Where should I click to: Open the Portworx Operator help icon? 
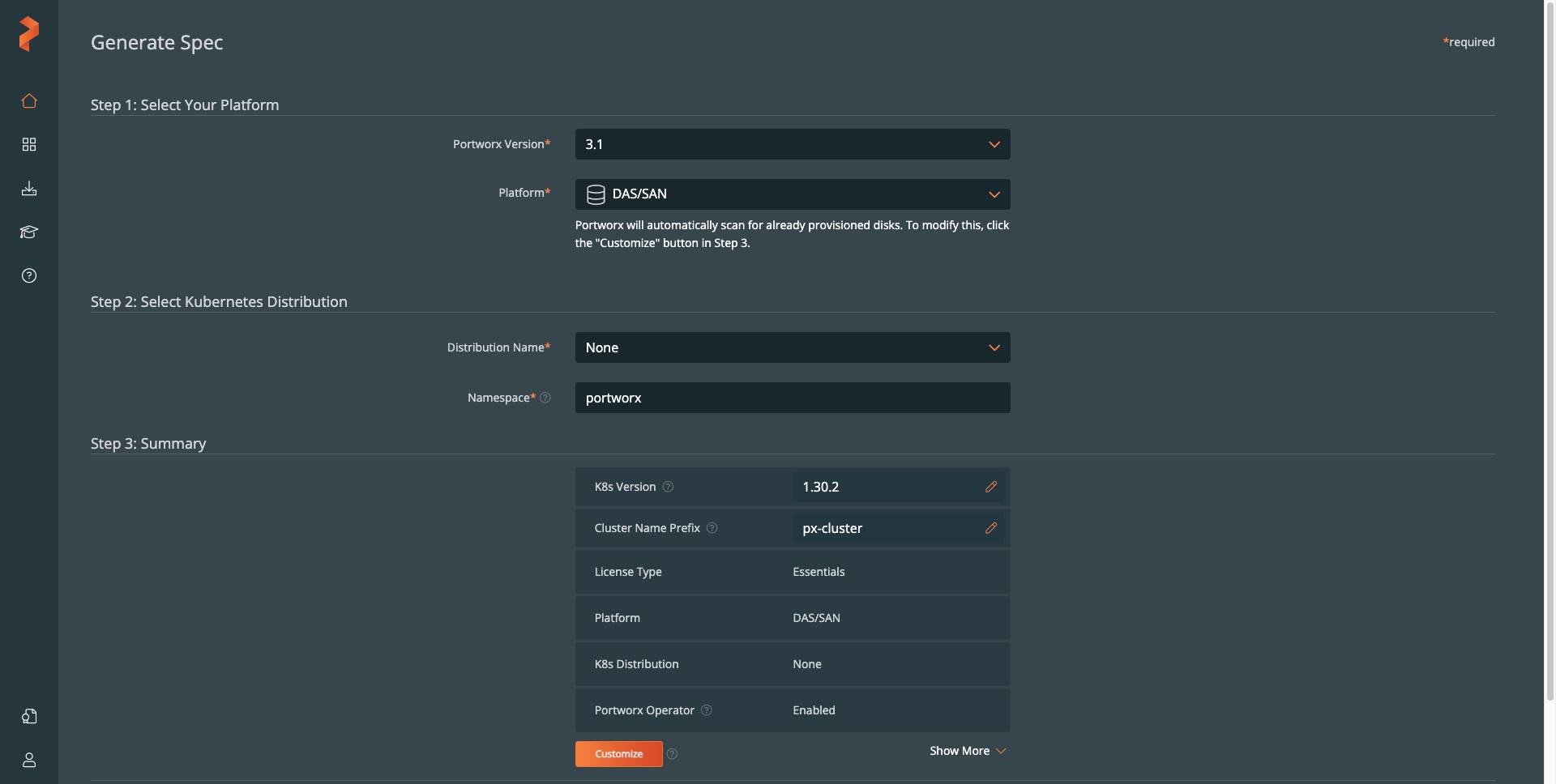[x=706, y=710]
